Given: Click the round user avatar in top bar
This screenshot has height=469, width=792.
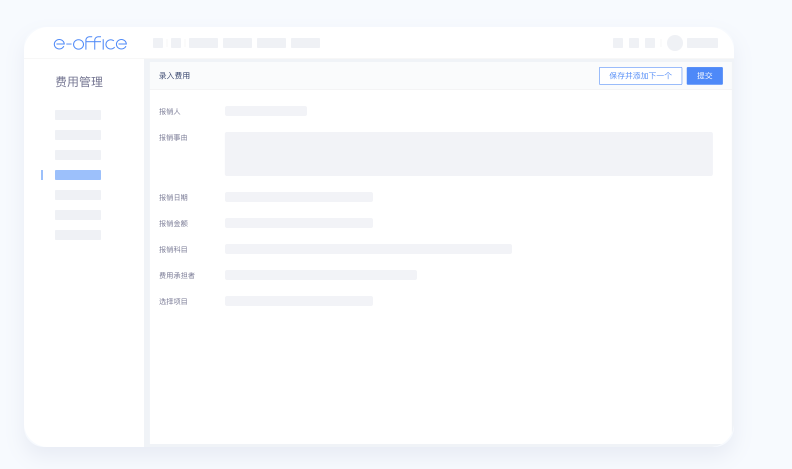Looking at the screenshot, I should [675, 43].
